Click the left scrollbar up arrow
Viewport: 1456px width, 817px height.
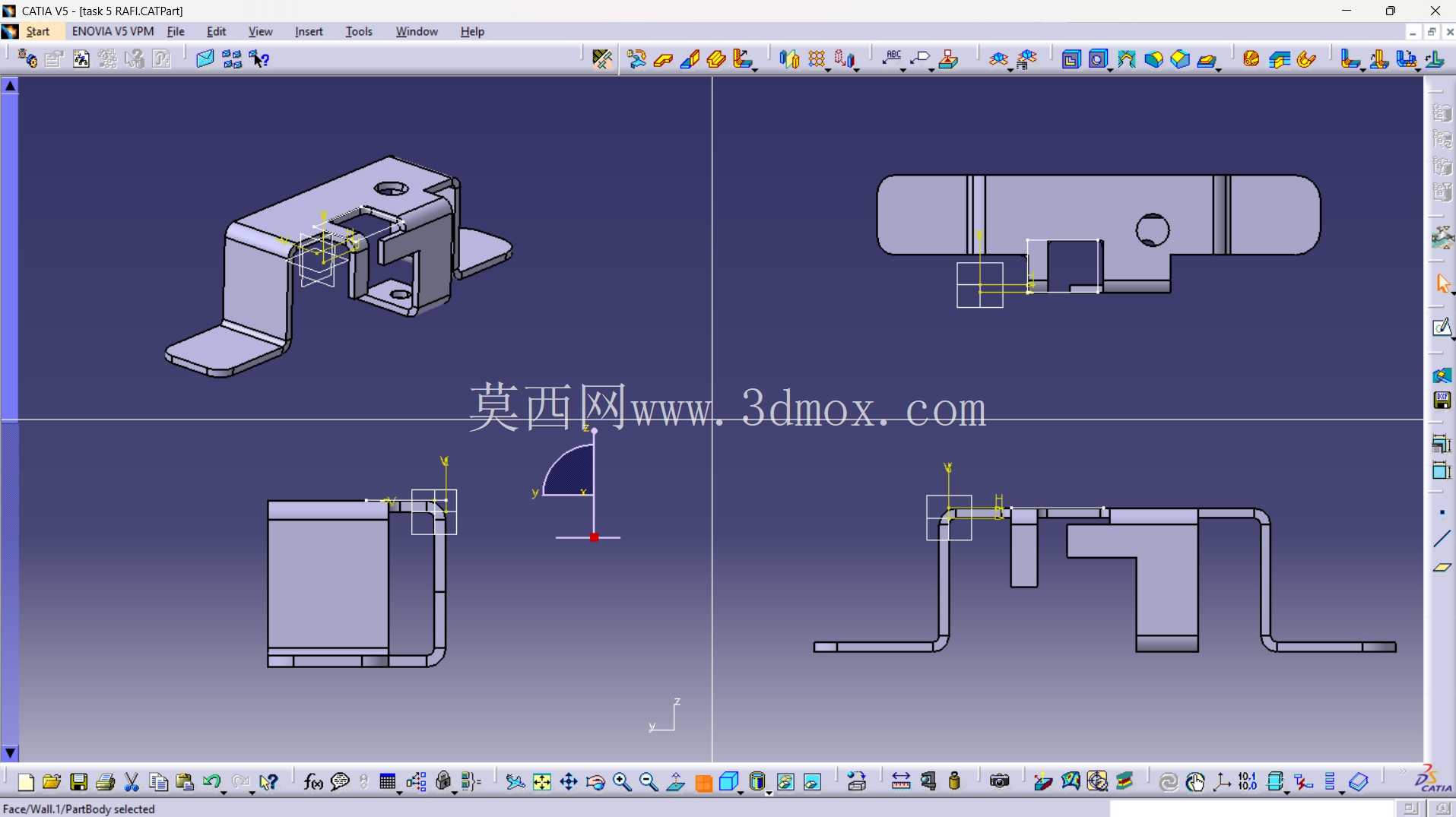10,86
